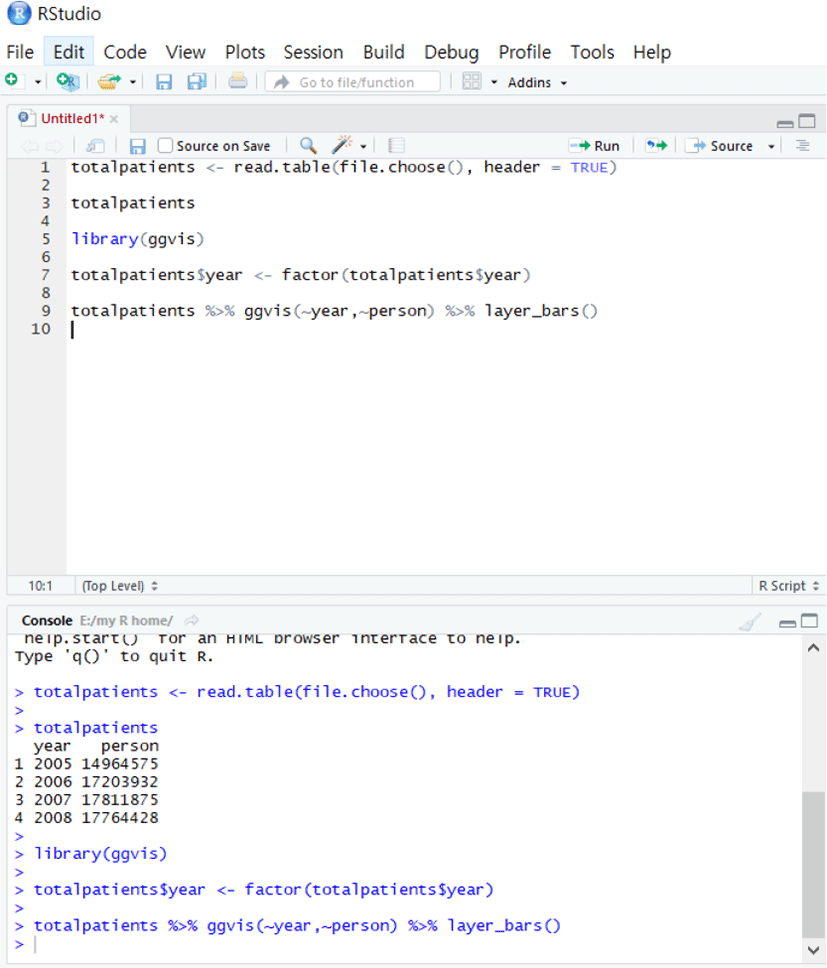This screenshot has height=968, width=827.
Task: Open the Debug menu
Action: click(451, 52)
